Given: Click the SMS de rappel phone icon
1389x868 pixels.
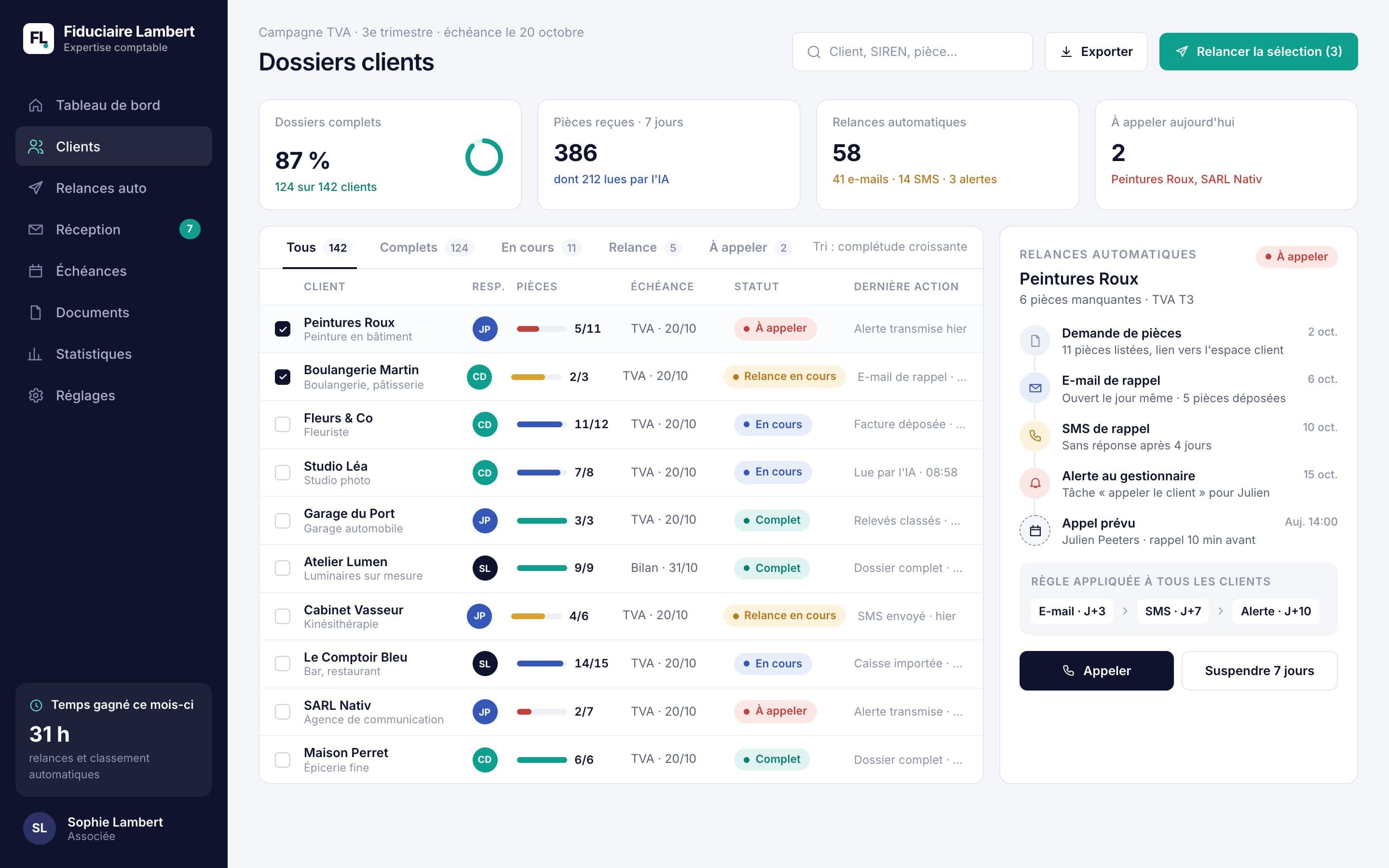Looking at the screenshot, I should (x=1035, y=436).
